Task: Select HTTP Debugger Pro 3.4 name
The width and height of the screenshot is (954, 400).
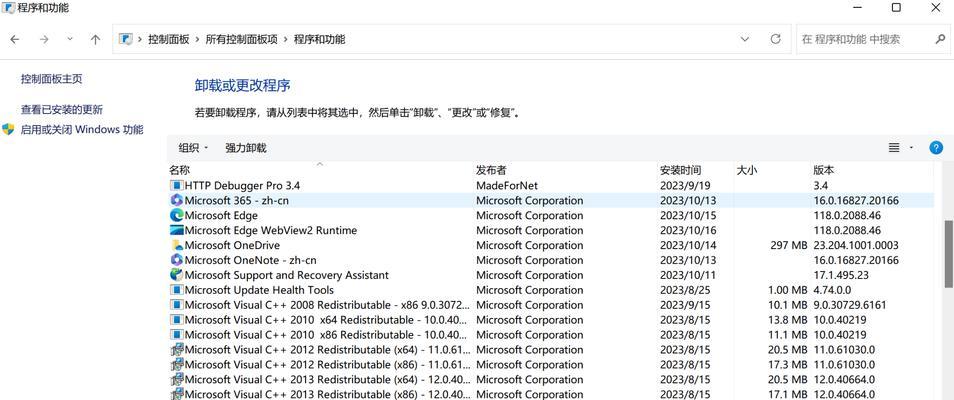Action: 242,185
